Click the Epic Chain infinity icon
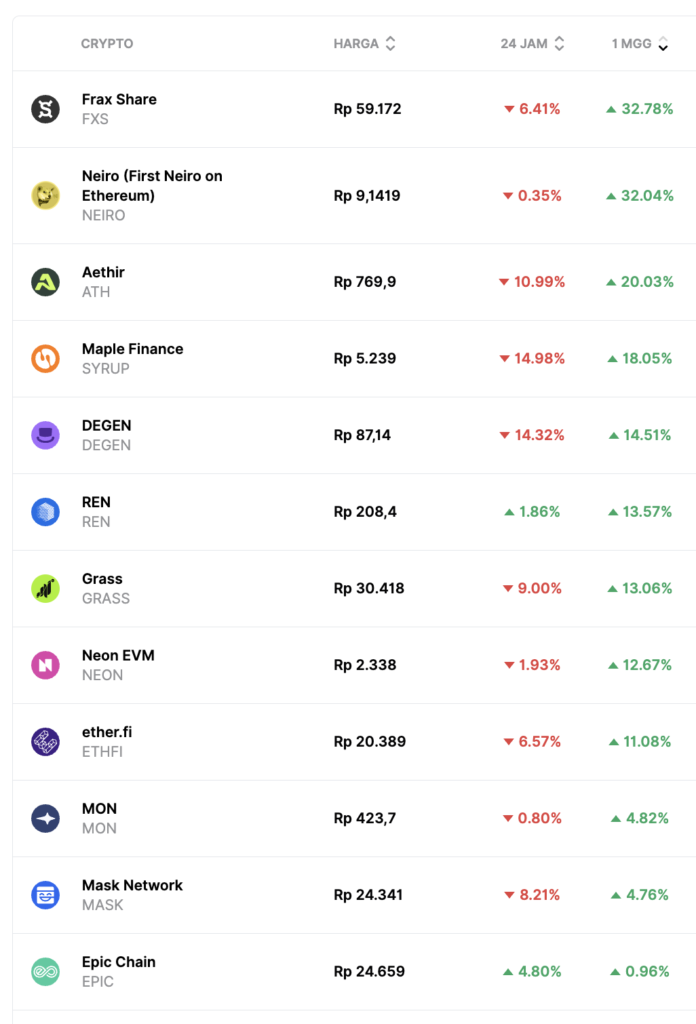Screen dimensions: 696x1024 (46, 972)
